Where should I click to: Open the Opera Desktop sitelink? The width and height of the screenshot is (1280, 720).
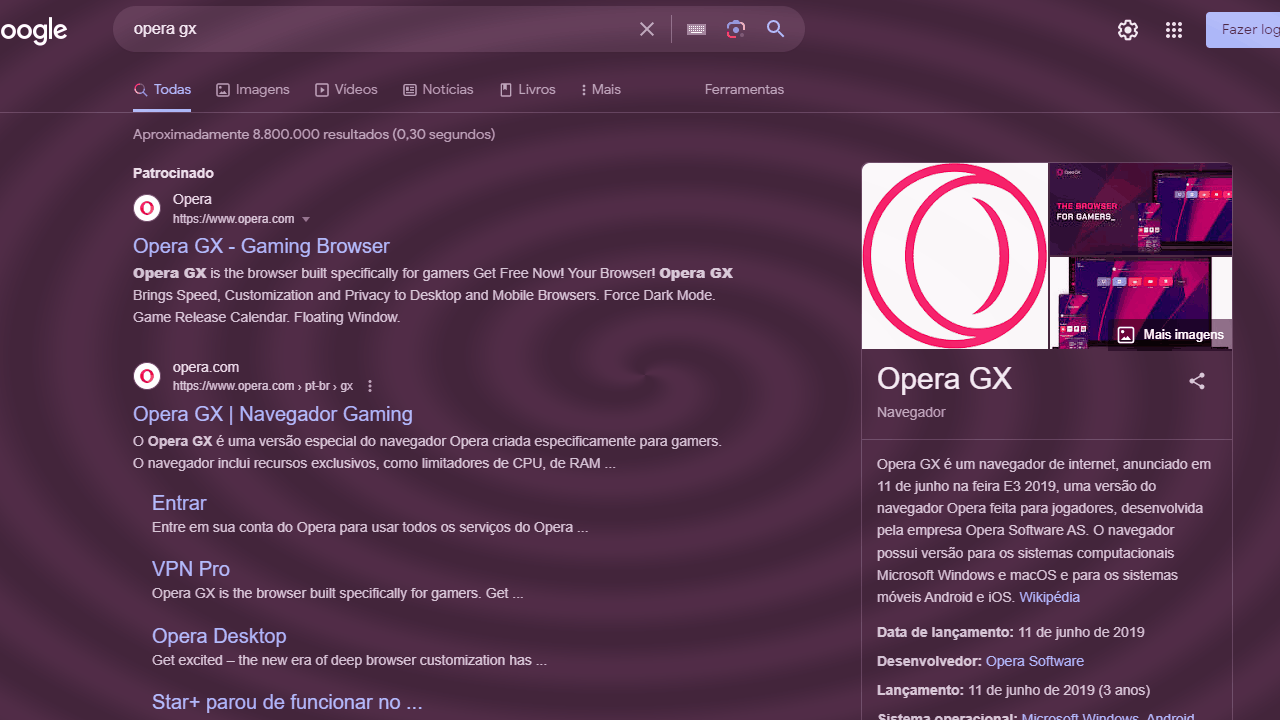tap(219, 636)
